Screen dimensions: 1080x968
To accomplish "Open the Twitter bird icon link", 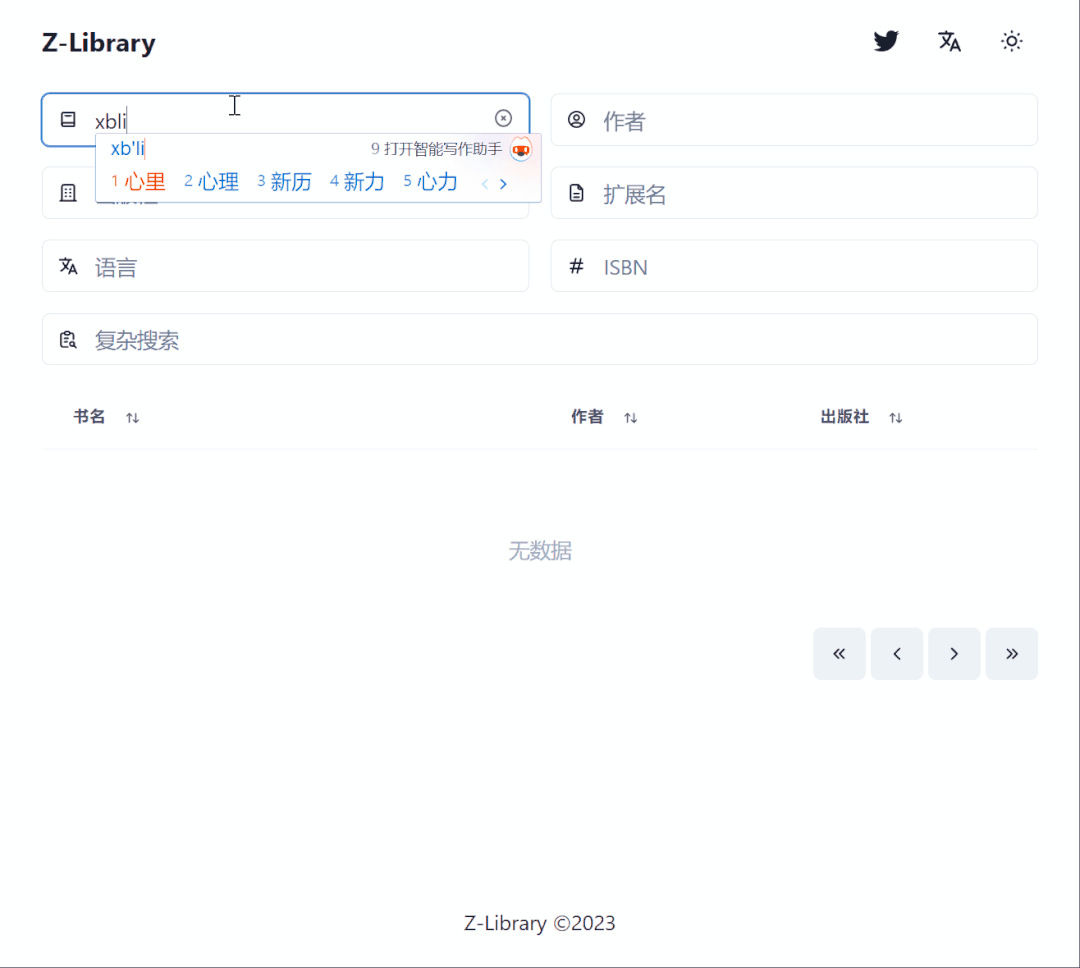I will (886, 41).
